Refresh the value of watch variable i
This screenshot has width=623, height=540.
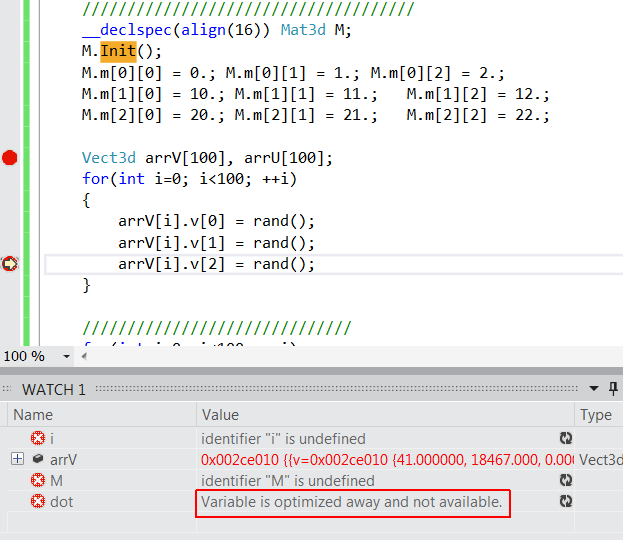(x=566, y=438)
